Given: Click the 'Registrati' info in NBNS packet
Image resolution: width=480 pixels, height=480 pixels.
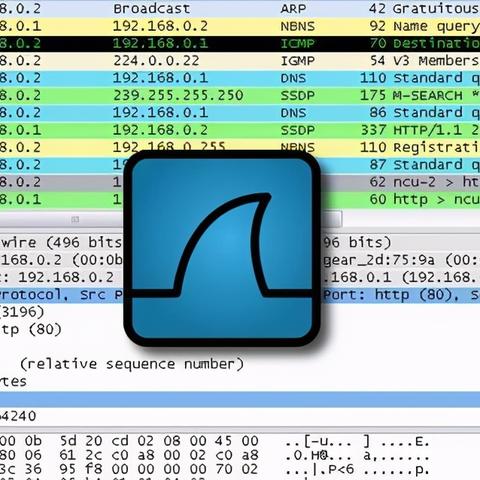Looking at the screenshot, I should [x=436, y=147].
